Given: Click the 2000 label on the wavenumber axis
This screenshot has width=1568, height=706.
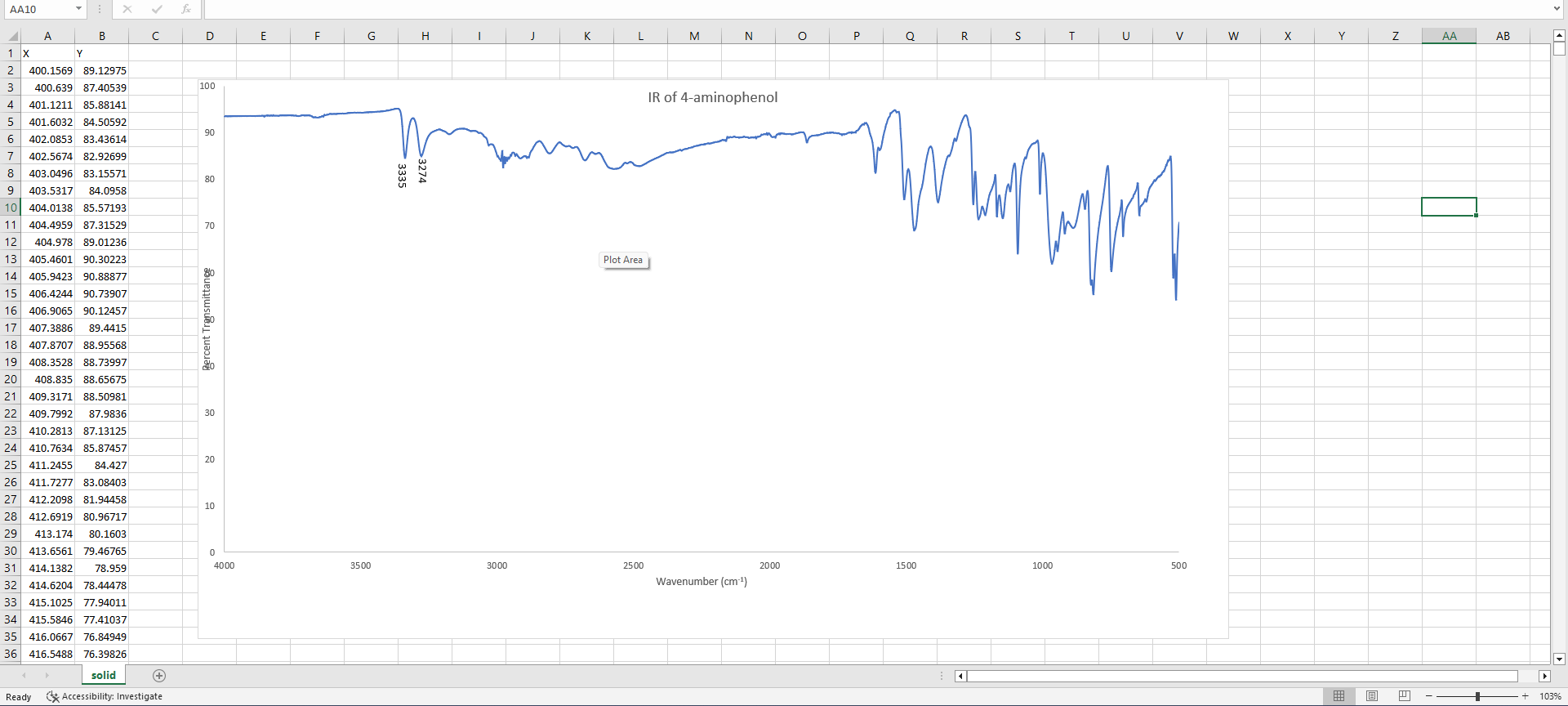Looking at the screenshot, I should pyautogui.click(x=769, y=565).
